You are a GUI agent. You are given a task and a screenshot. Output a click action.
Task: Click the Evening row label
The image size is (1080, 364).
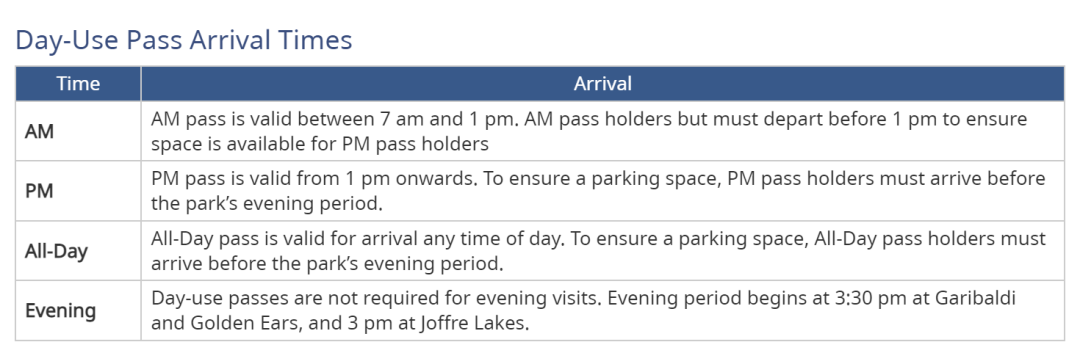[x=61, y=311]
